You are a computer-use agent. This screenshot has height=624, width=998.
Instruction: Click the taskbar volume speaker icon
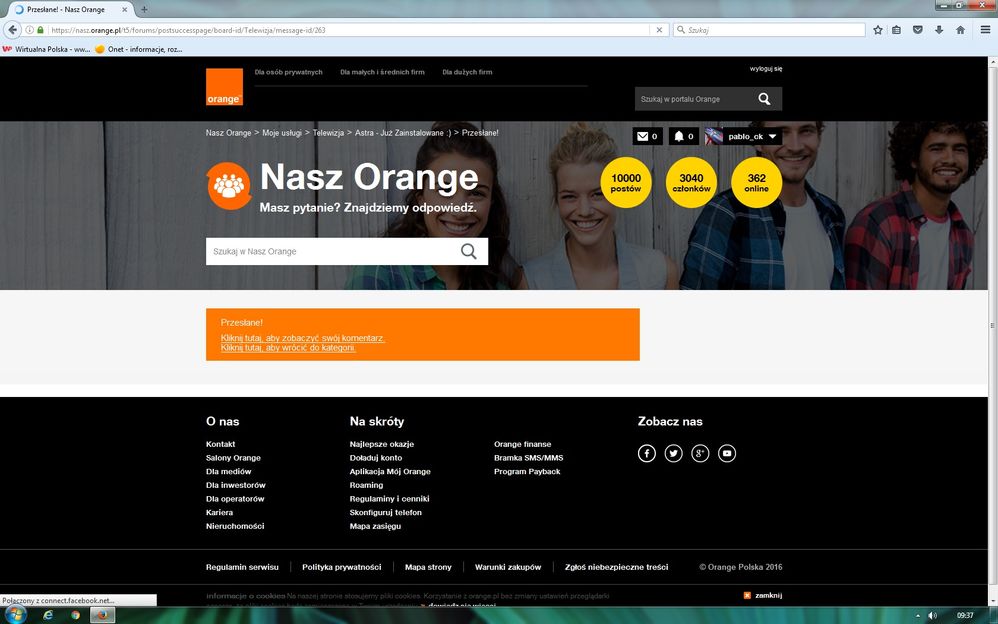[x=932, y=615]
